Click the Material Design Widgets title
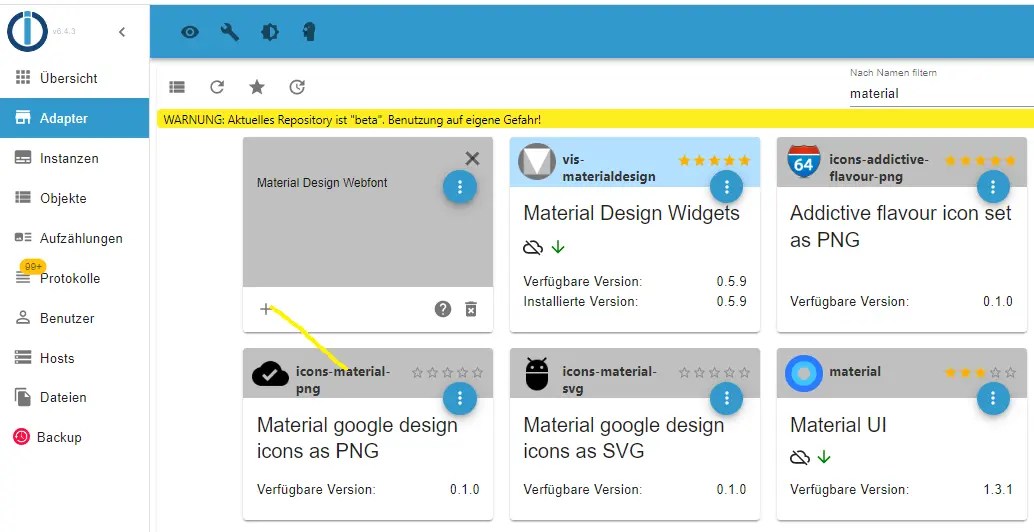 [x=631, y=213]
